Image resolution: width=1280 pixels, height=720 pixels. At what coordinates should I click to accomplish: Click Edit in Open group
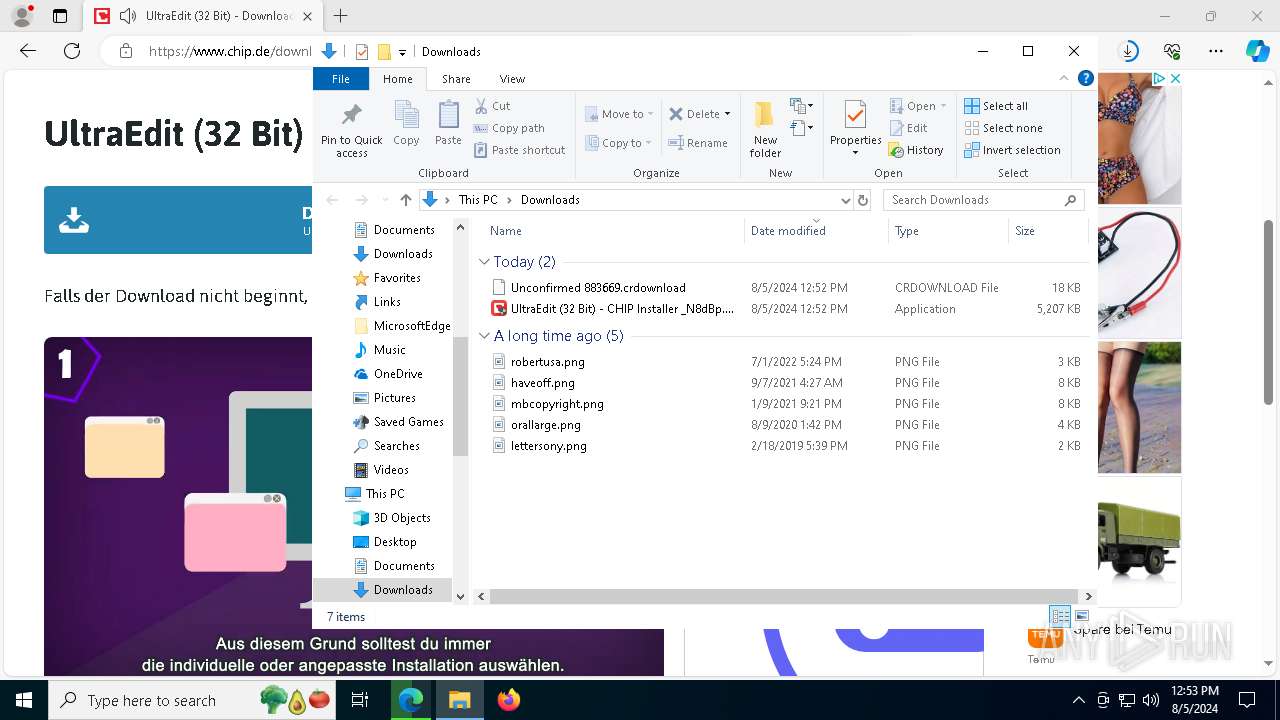point(908,128)
